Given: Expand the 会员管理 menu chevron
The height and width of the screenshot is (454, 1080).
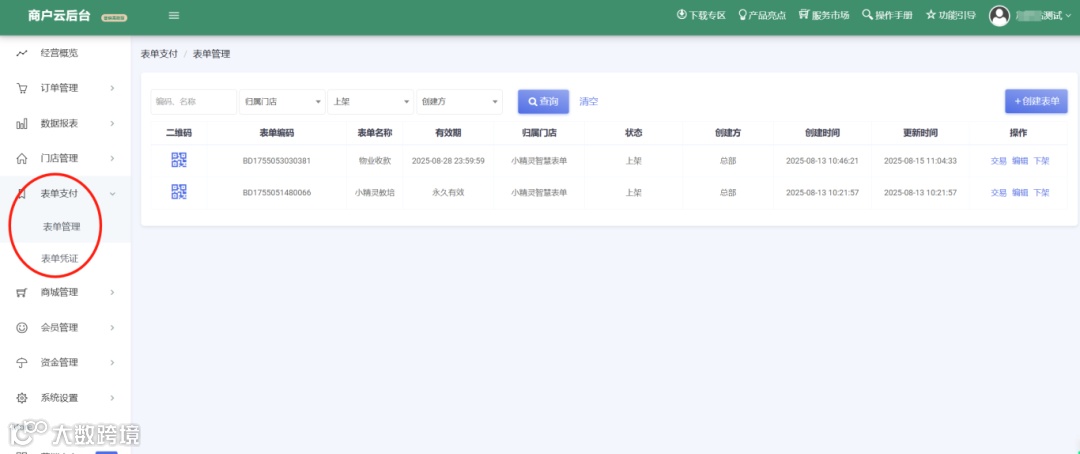Looking at the screenshot, I should click(112, 328).
